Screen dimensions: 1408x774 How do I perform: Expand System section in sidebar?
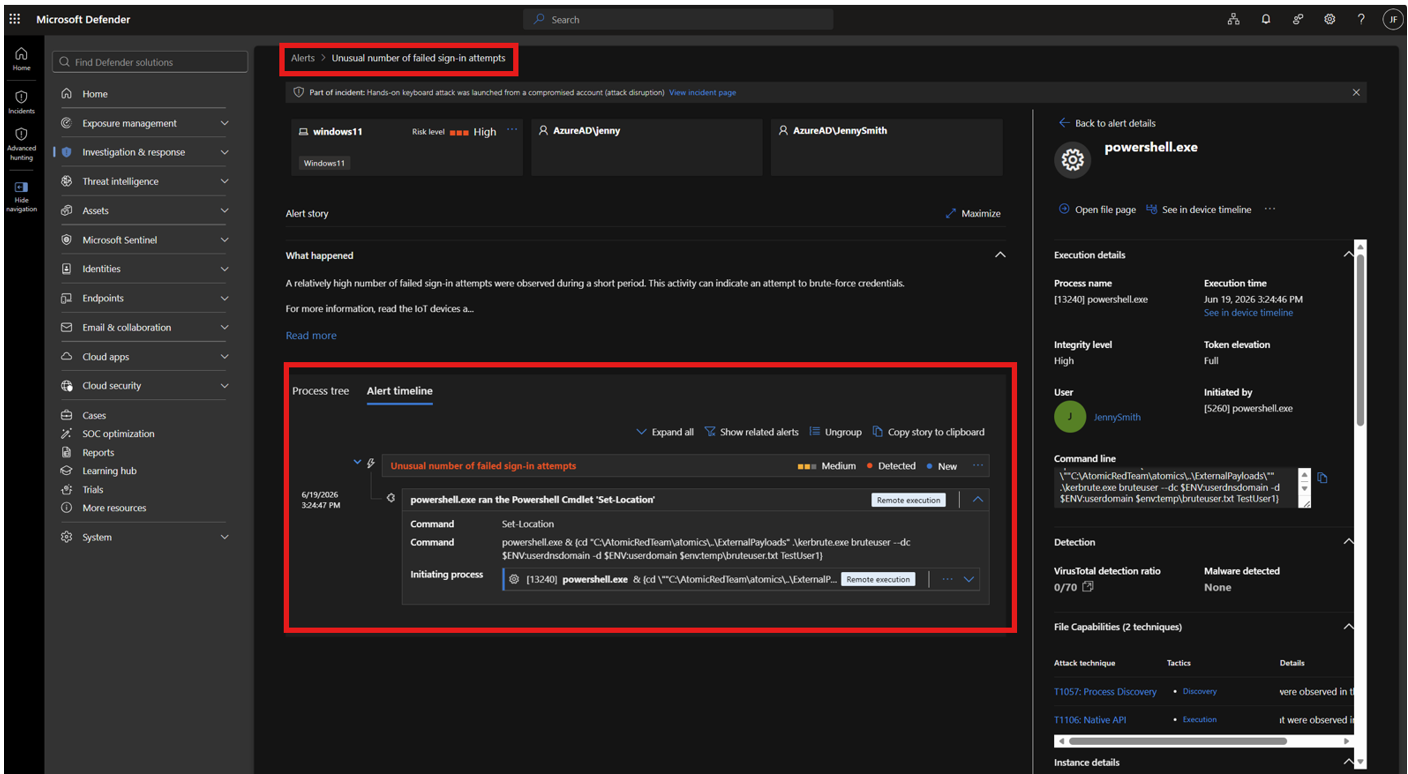pos(224,537)
